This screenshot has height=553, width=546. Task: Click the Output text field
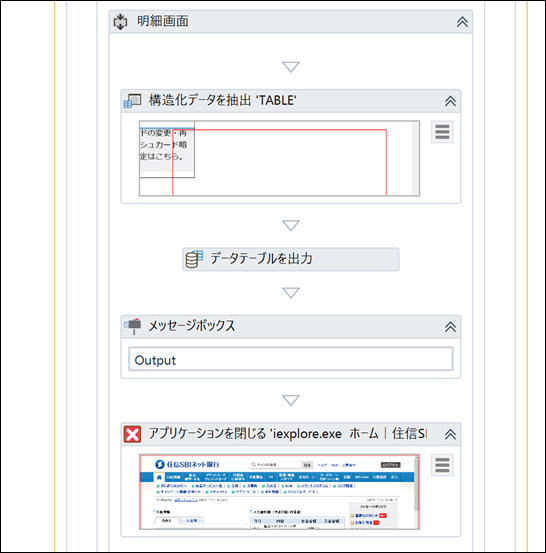(291, 359)
